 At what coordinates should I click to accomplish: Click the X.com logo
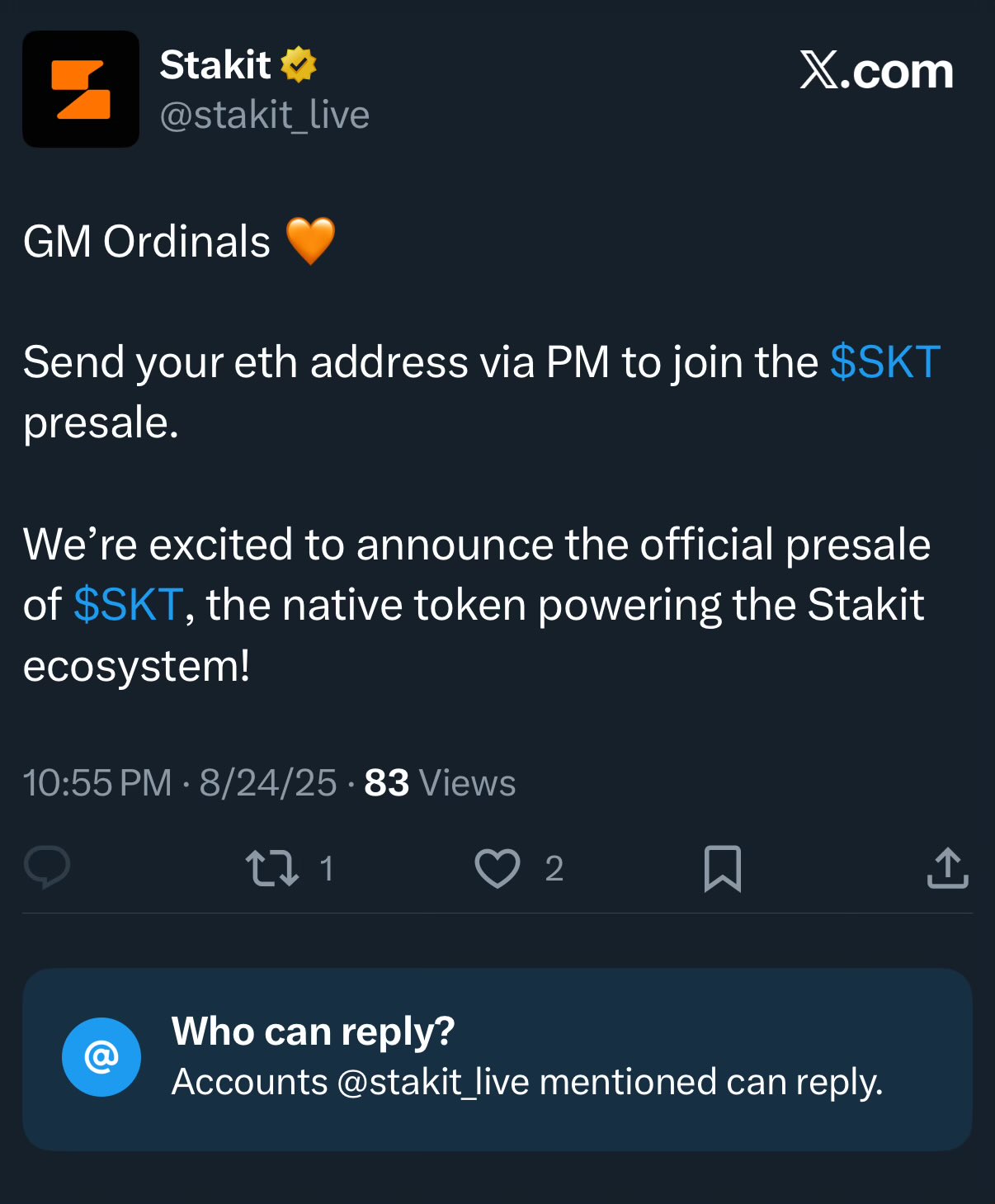pyautogui.click(x=876, y=71)
